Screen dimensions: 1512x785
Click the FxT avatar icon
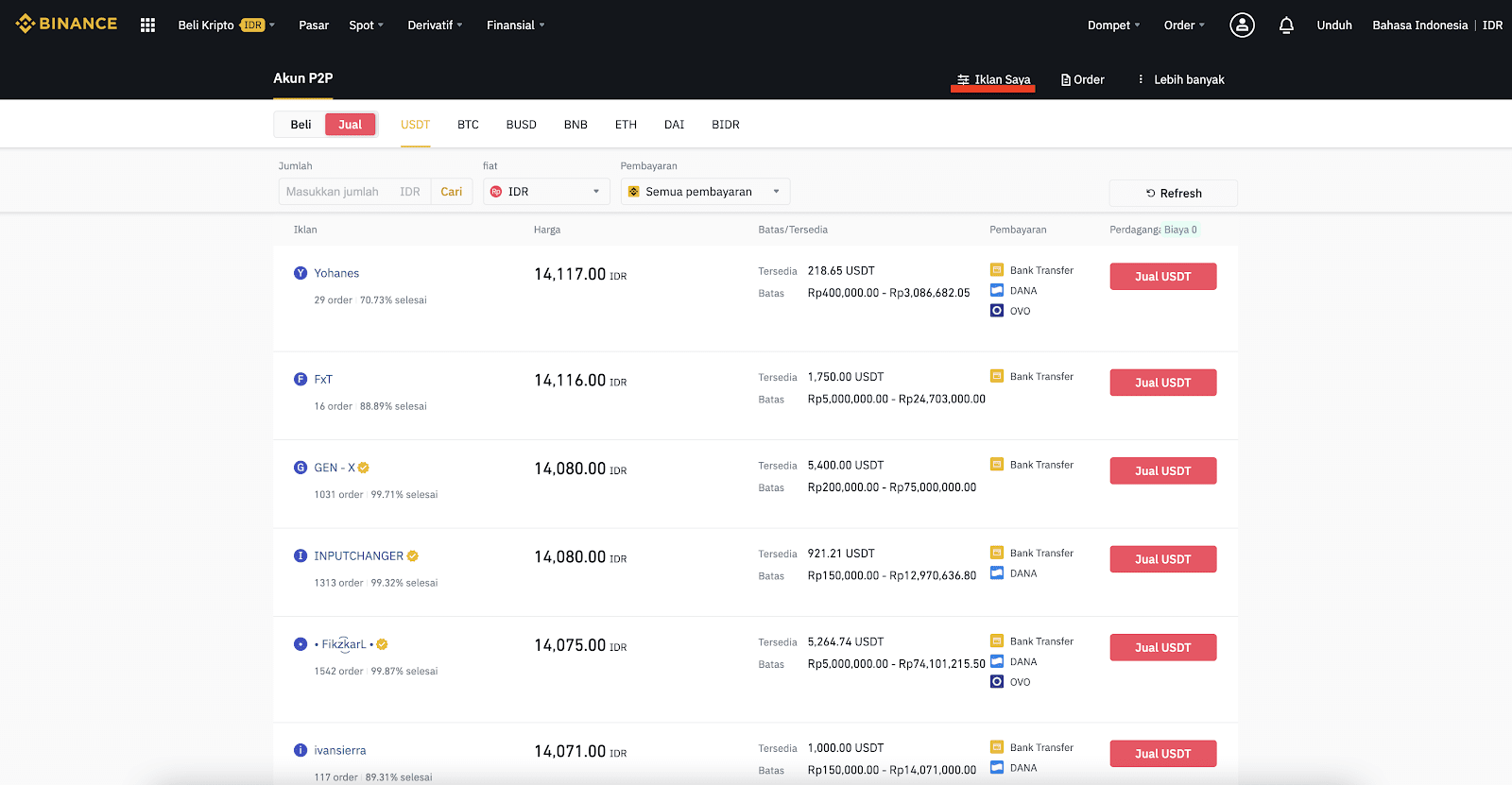click(x=301, y=379)
